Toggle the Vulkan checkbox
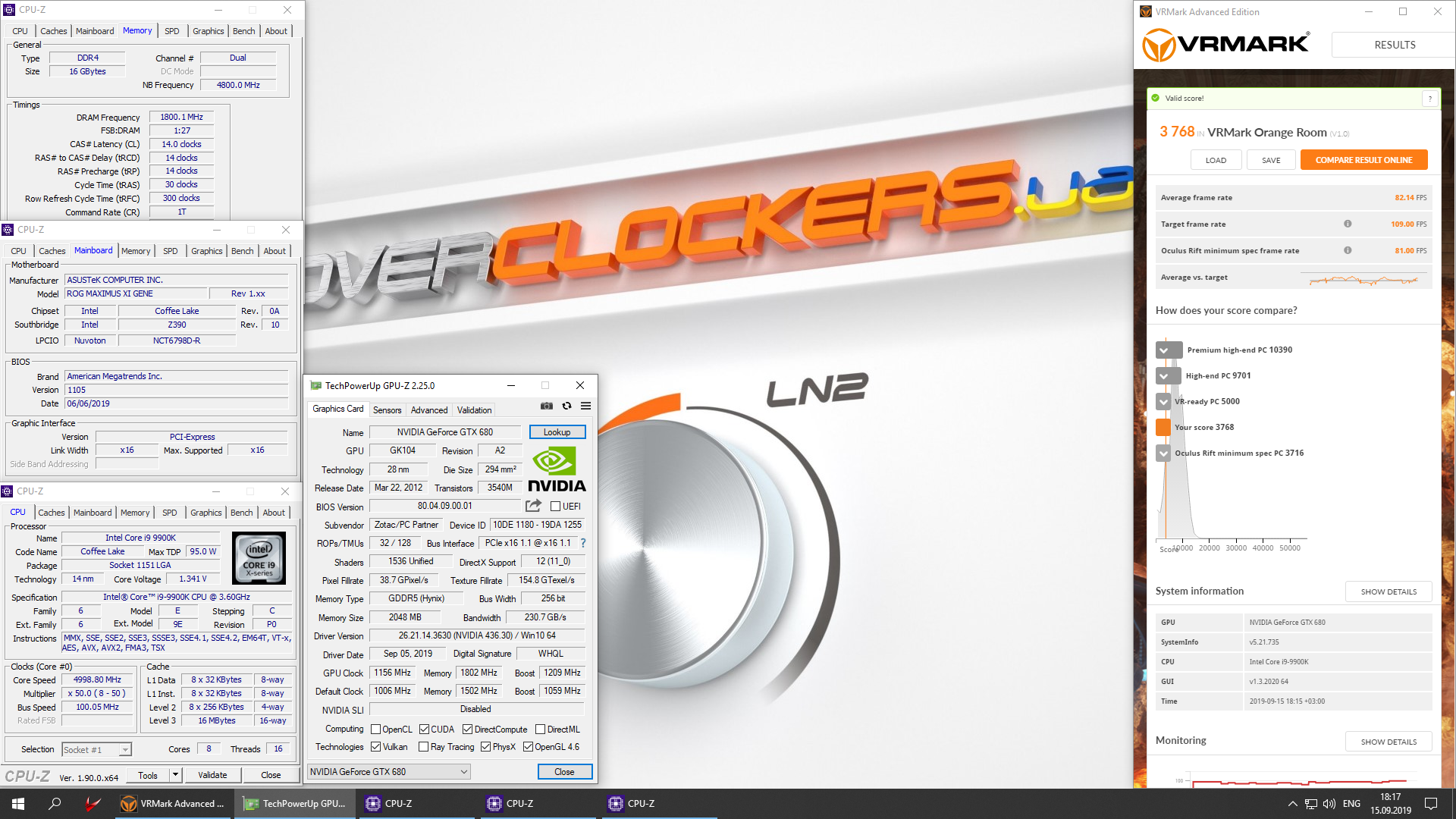The image size is (1456, 819). point(375,747)
